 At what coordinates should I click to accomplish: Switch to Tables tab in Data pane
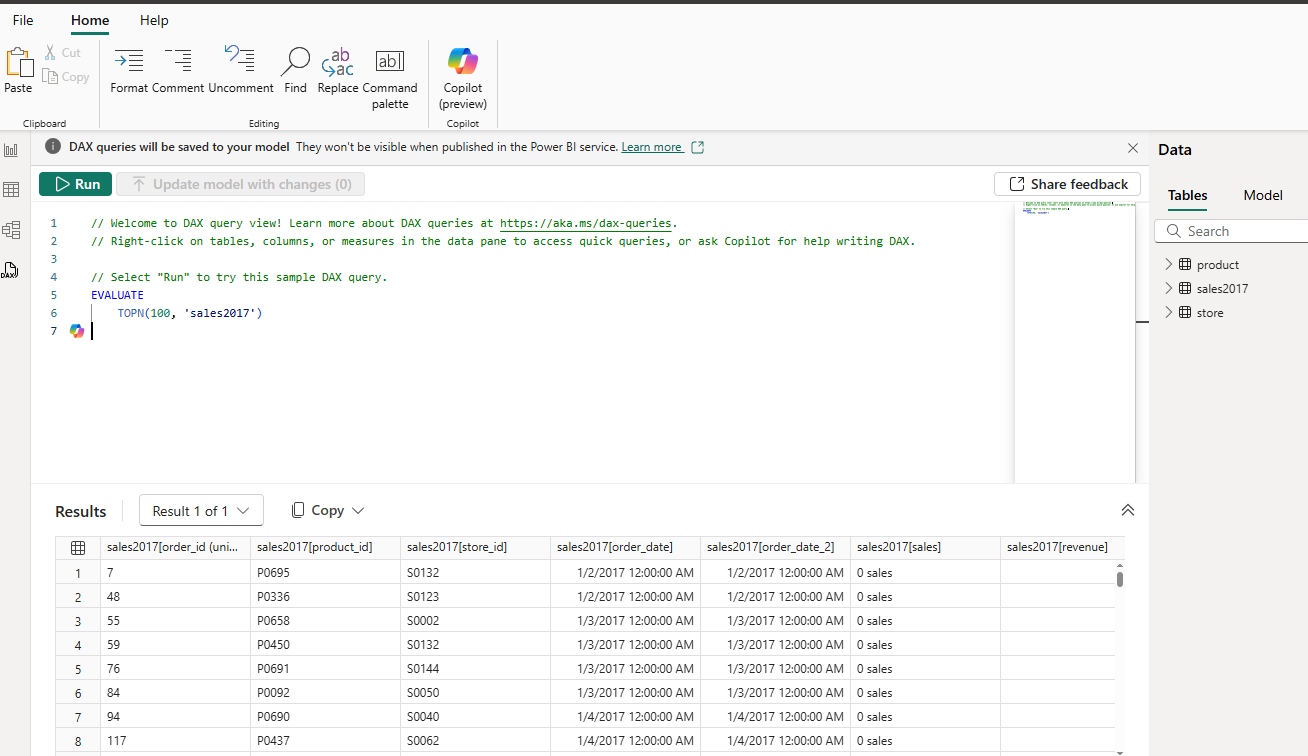pos(1188,195)
